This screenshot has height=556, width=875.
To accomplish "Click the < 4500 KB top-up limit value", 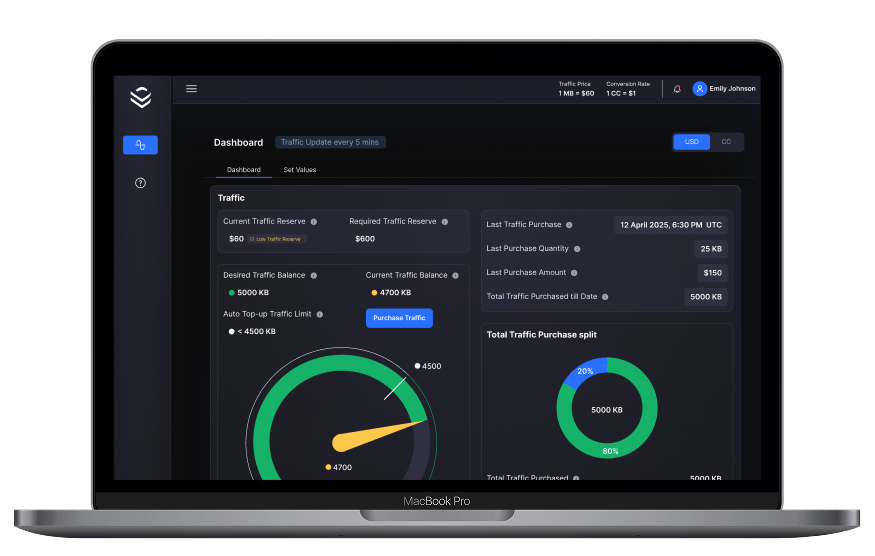I will pos(257,332).
